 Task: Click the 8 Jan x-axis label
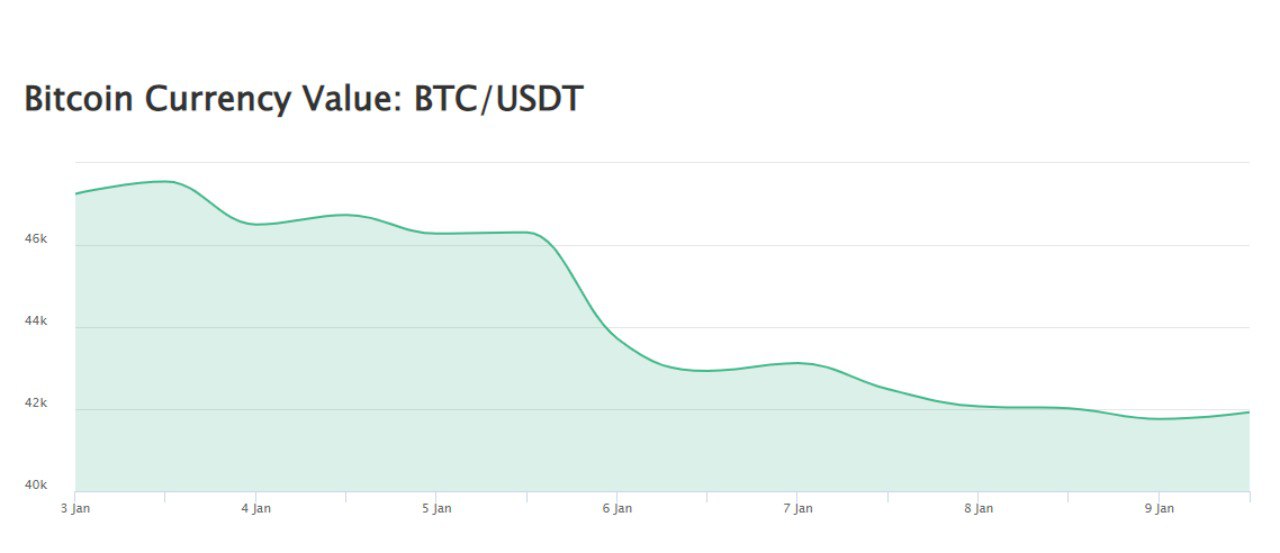pos(978,509)
